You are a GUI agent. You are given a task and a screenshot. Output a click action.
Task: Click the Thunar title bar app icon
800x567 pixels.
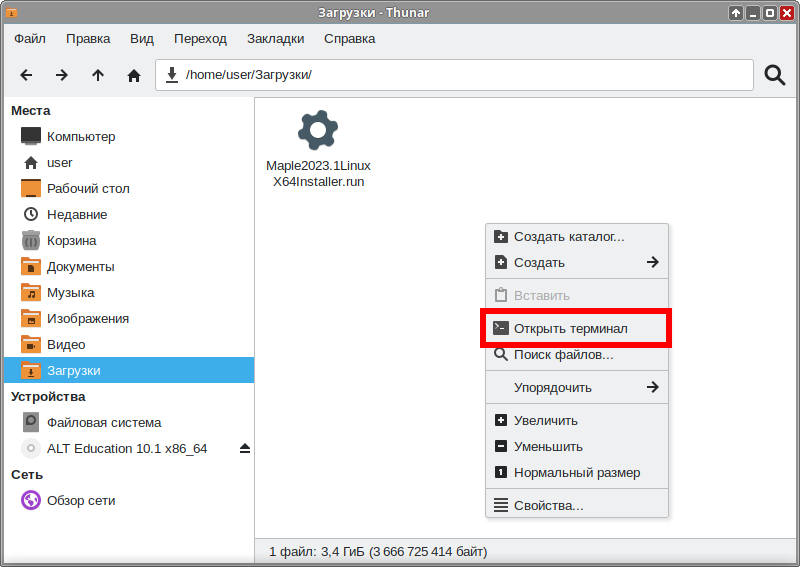(11, 13)
